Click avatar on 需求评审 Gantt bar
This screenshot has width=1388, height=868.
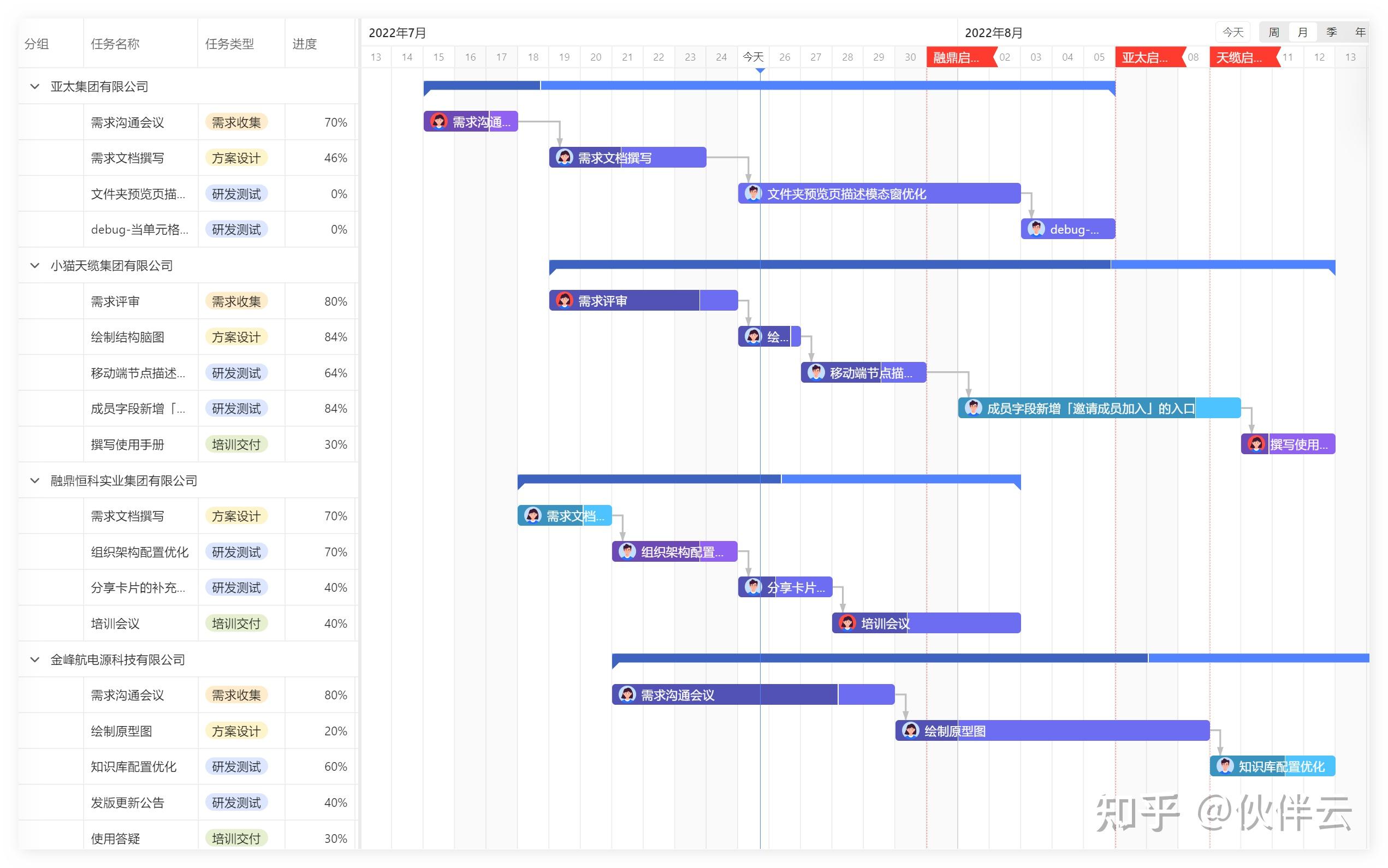click(x=564, y=300)
